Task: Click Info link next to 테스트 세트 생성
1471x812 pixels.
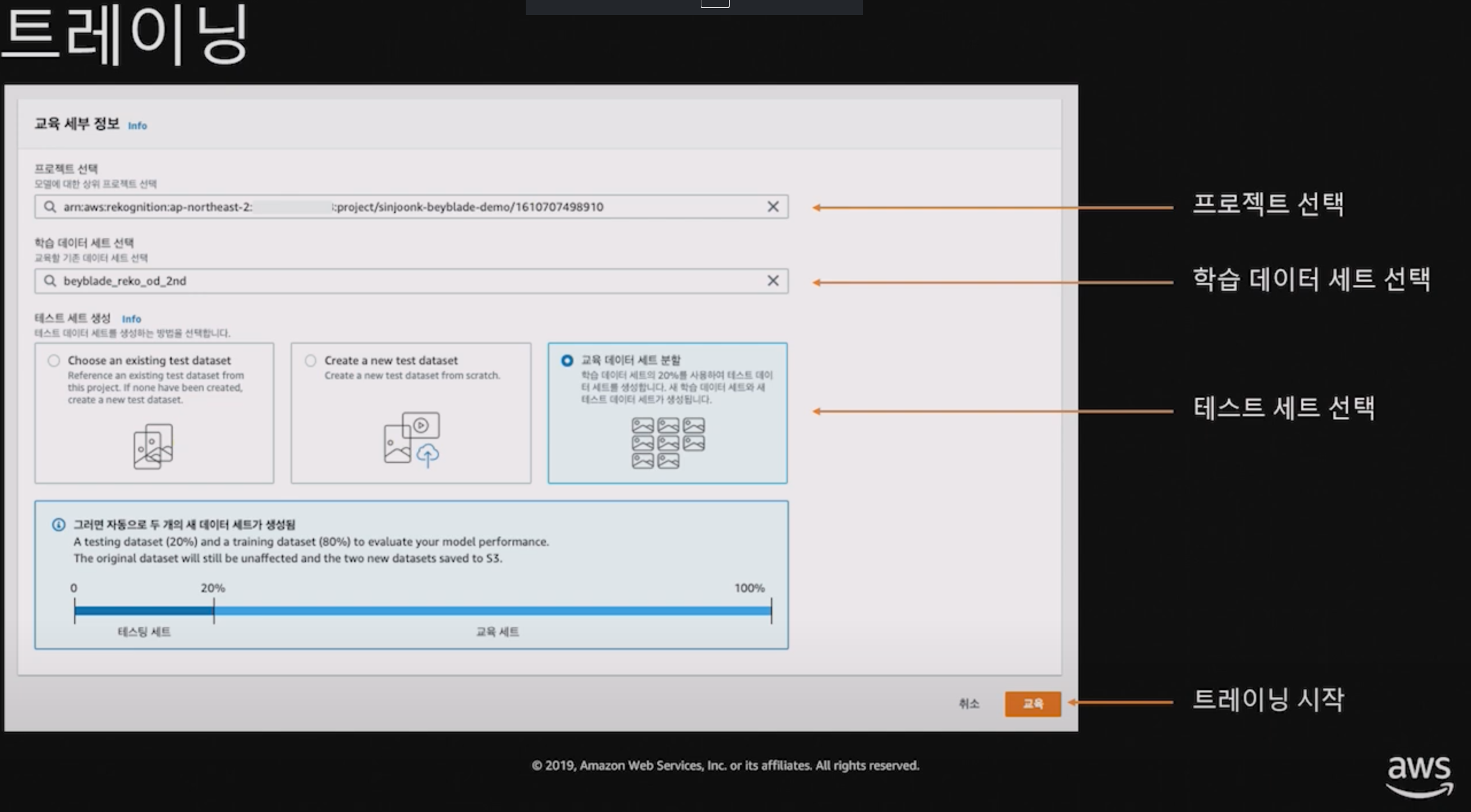Action: (131, 319)
